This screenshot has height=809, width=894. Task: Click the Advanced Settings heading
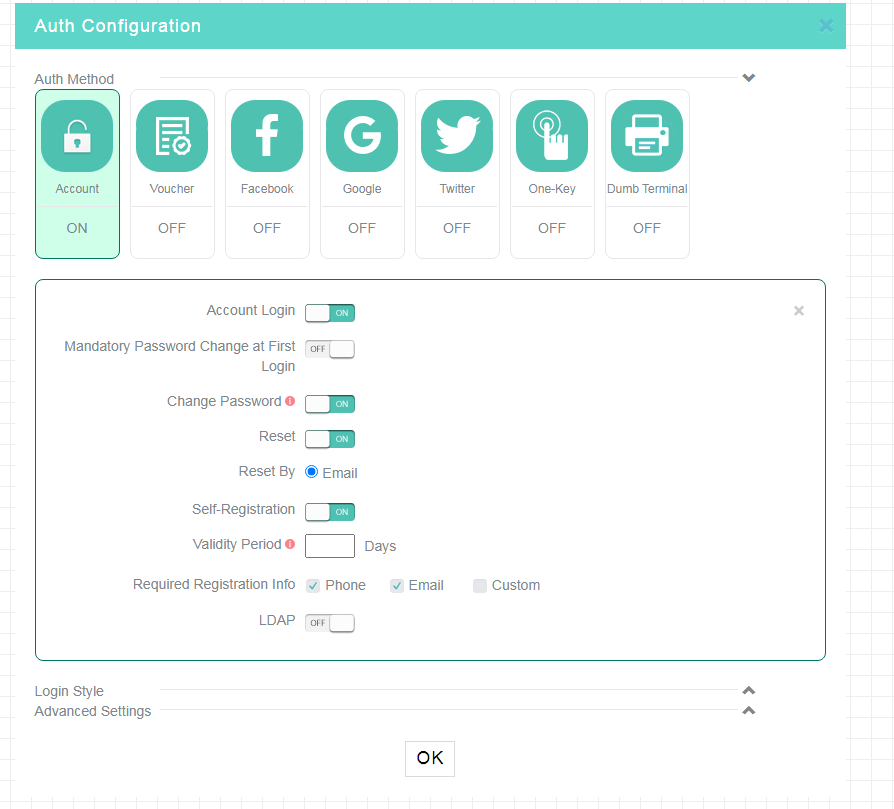(93, 711)
